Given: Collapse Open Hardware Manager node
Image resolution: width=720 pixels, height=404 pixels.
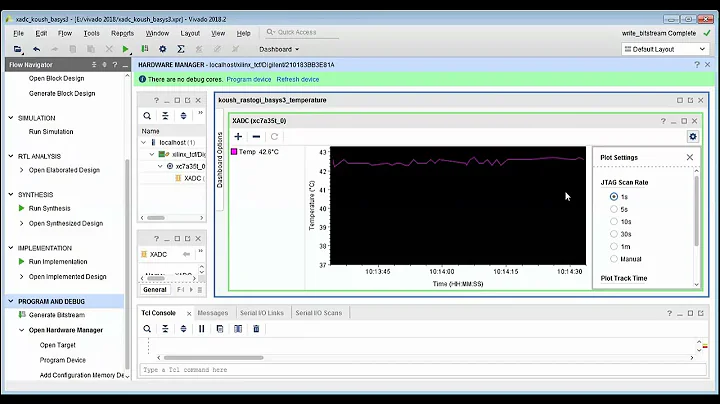Looking at the screenshot, I should coord(22,330).
